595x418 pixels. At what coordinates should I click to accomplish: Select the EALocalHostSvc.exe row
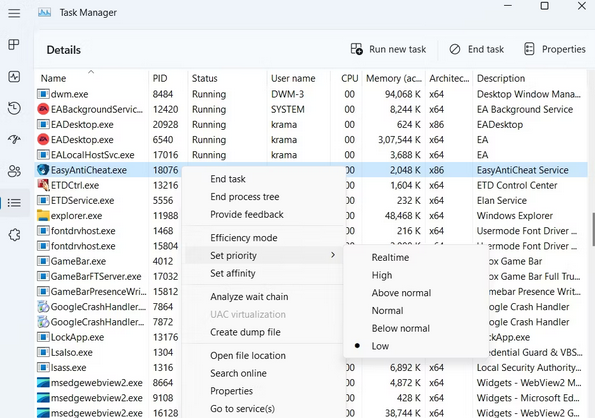(x=311, y=155)
